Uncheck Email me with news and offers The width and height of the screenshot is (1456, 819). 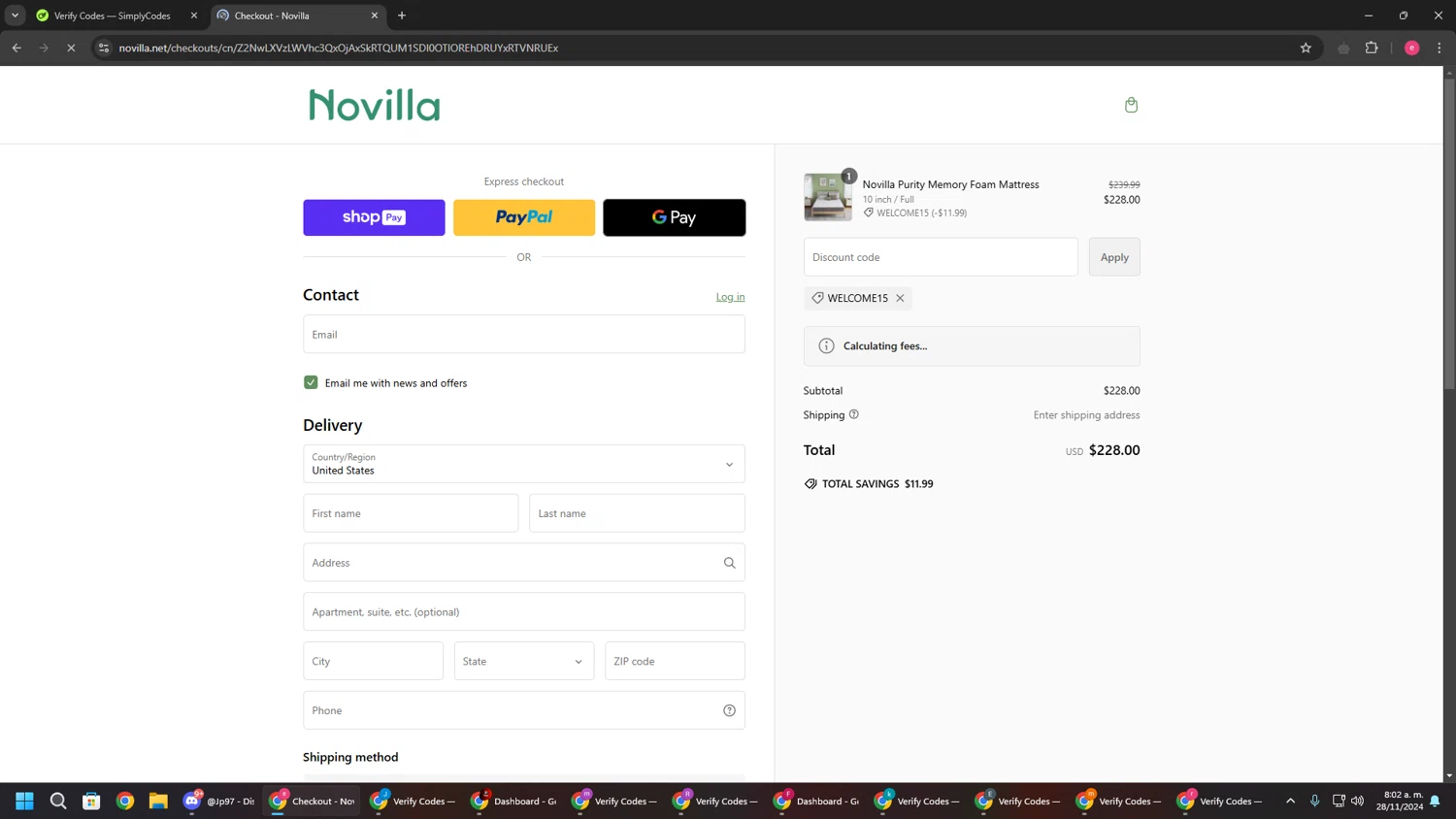[311, 382]
